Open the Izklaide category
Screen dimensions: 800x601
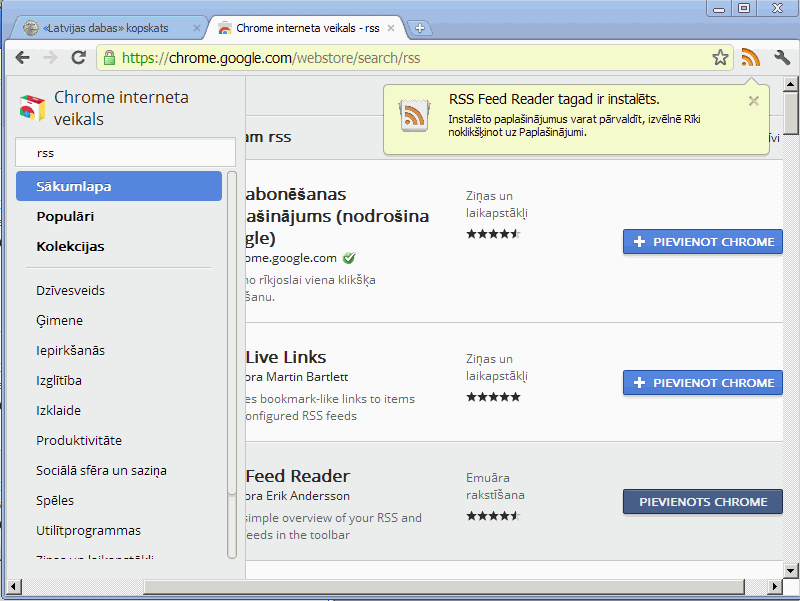(58, 410)
